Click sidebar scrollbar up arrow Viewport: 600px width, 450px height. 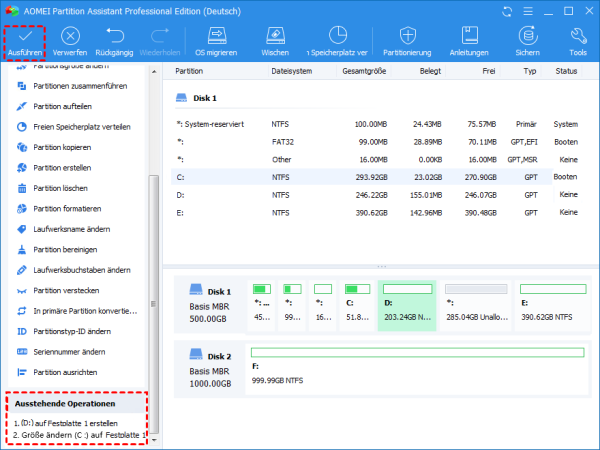[154, 72]
